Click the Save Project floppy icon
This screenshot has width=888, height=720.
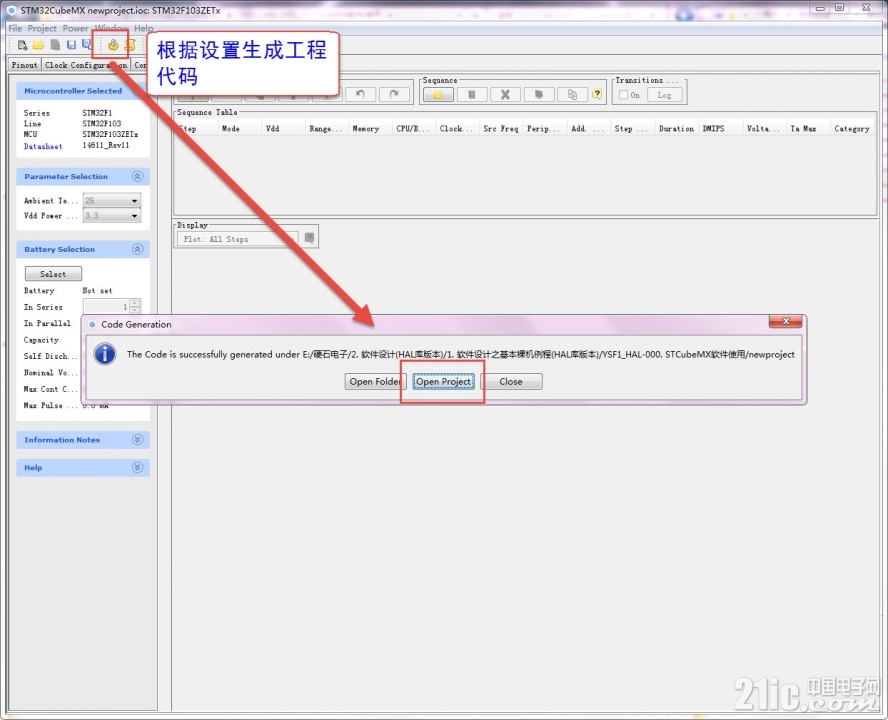tap(71, 45)
